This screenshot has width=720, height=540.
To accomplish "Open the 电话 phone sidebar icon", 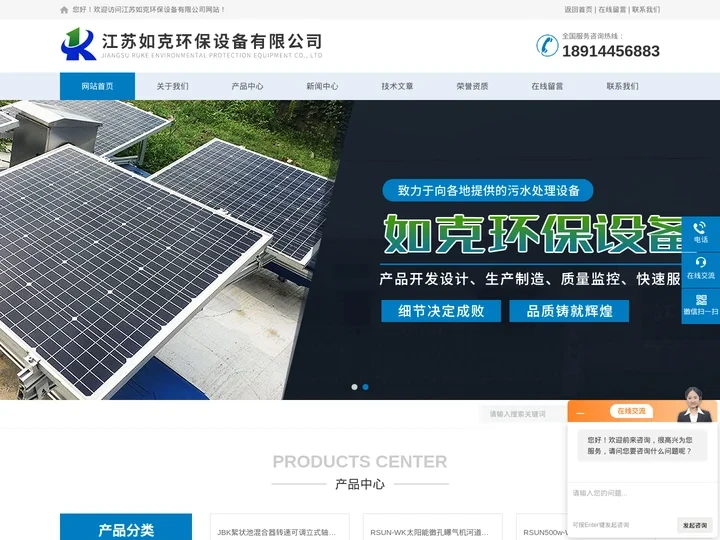I will [x=700, y=233].
